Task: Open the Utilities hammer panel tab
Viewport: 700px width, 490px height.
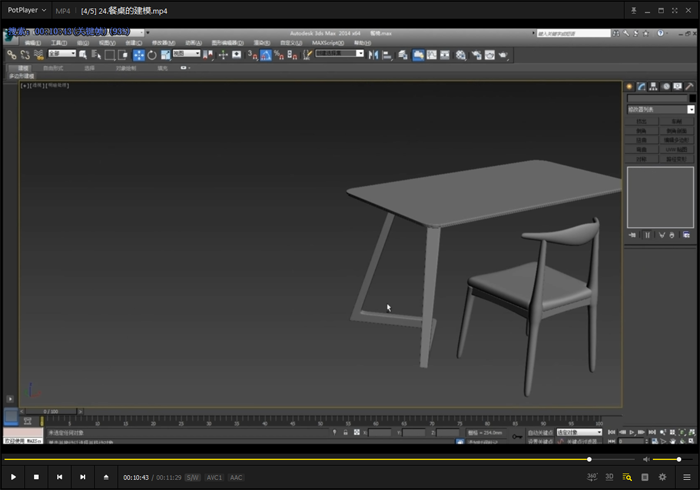Action: click(690, 86)
